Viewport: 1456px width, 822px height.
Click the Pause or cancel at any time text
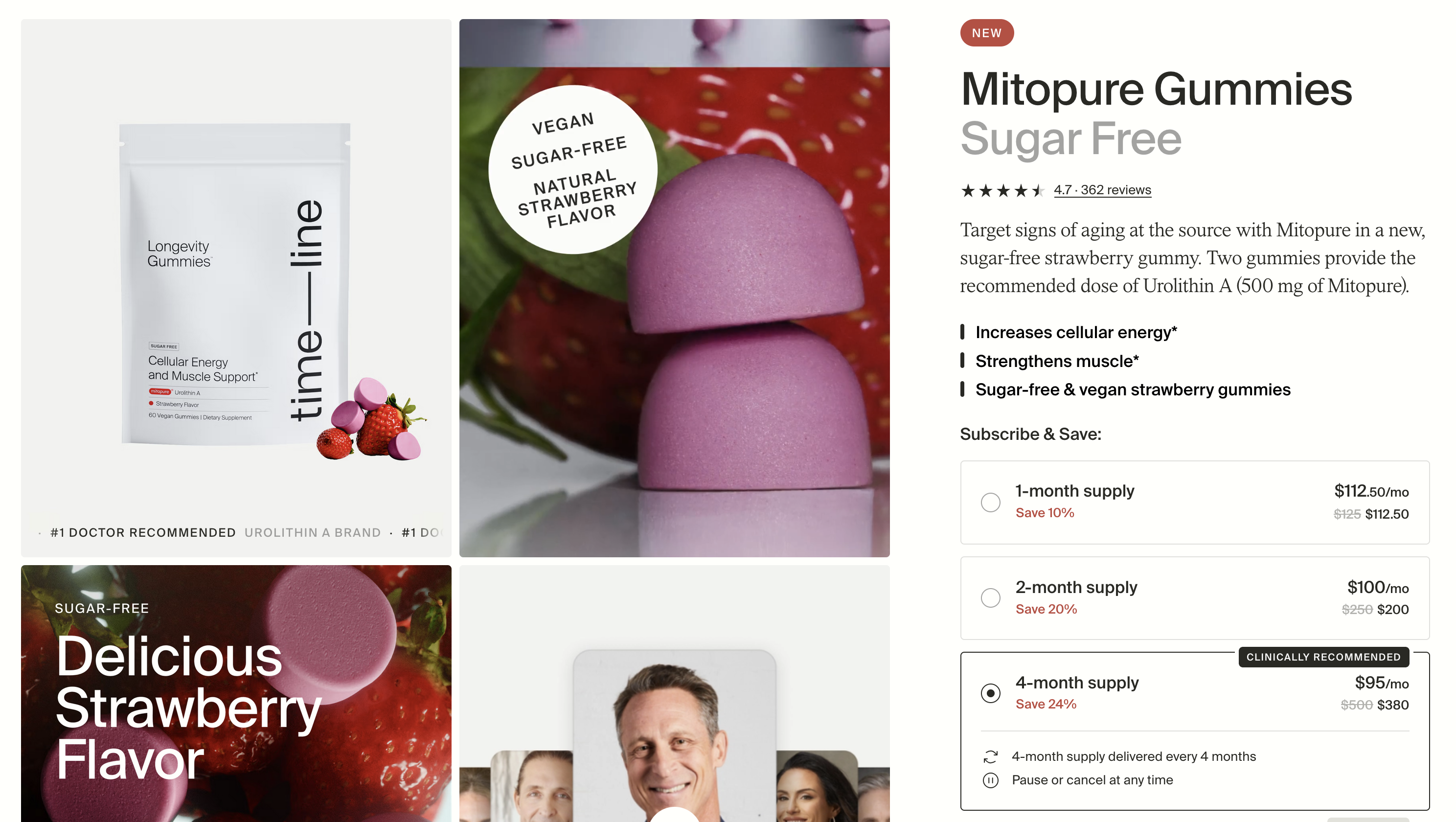[x=1092, y=780]
